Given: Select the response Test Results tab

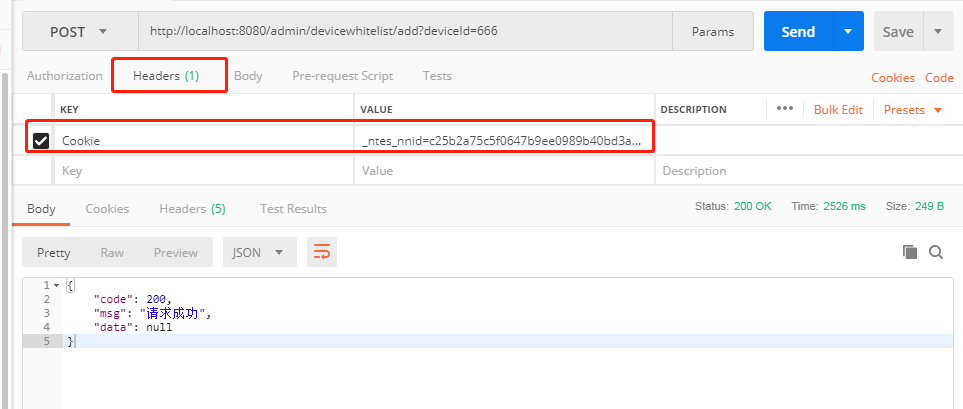Looking at the screenshot, I should (293, 209).
